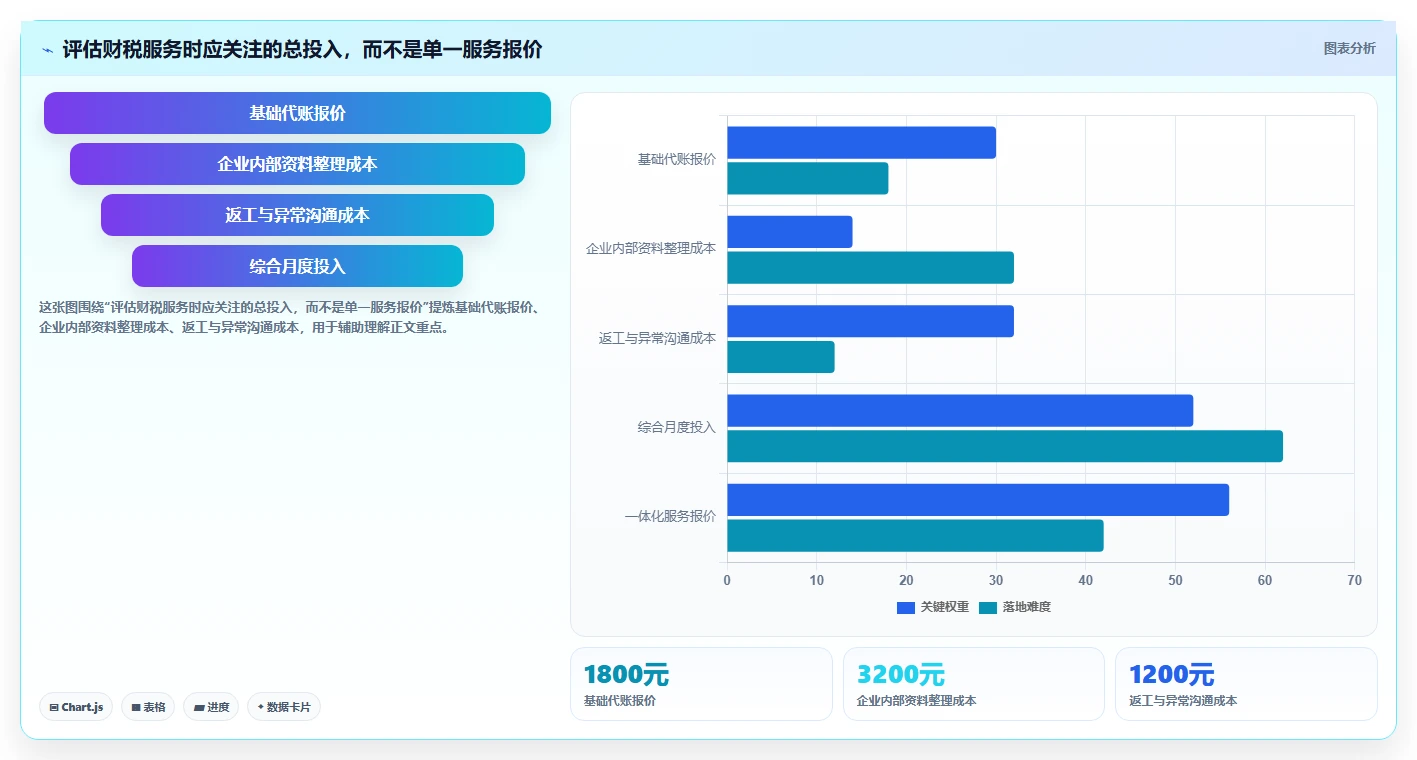Click the 数据卡片 tag chip
Screen dimensions: 1417x760
(x=284, y=707)
